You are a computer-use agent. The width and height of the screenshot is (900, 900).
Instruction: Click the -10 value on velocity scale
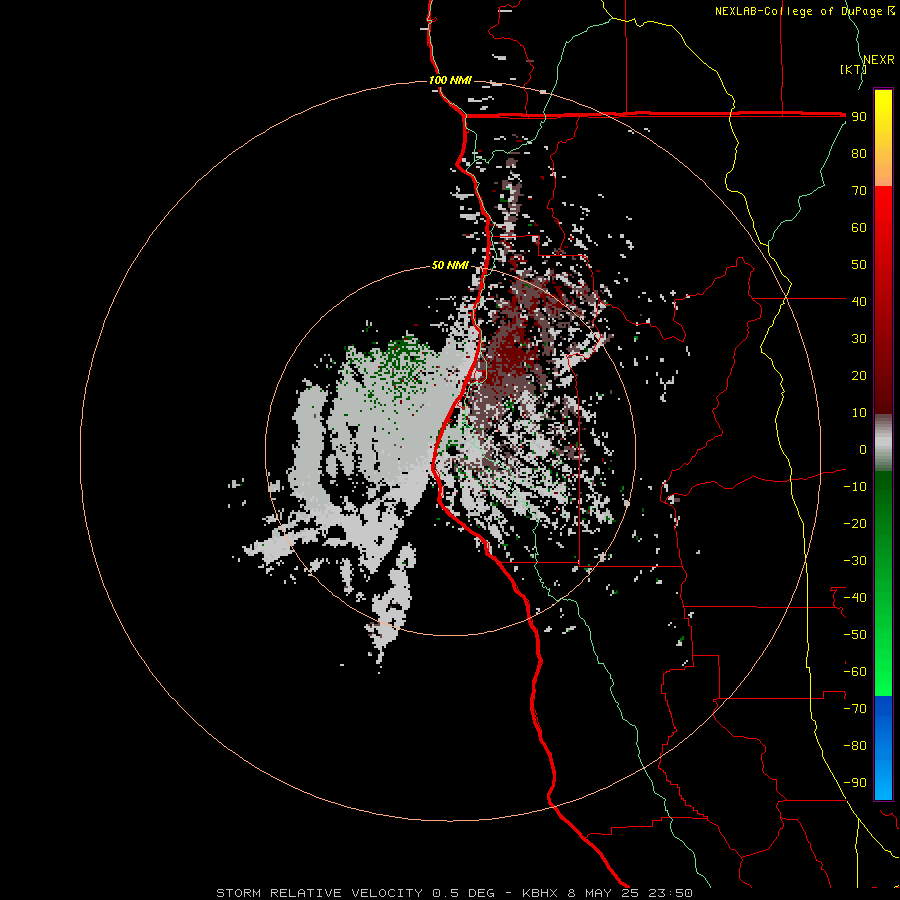pyautogui.click(x=855, y=487)
